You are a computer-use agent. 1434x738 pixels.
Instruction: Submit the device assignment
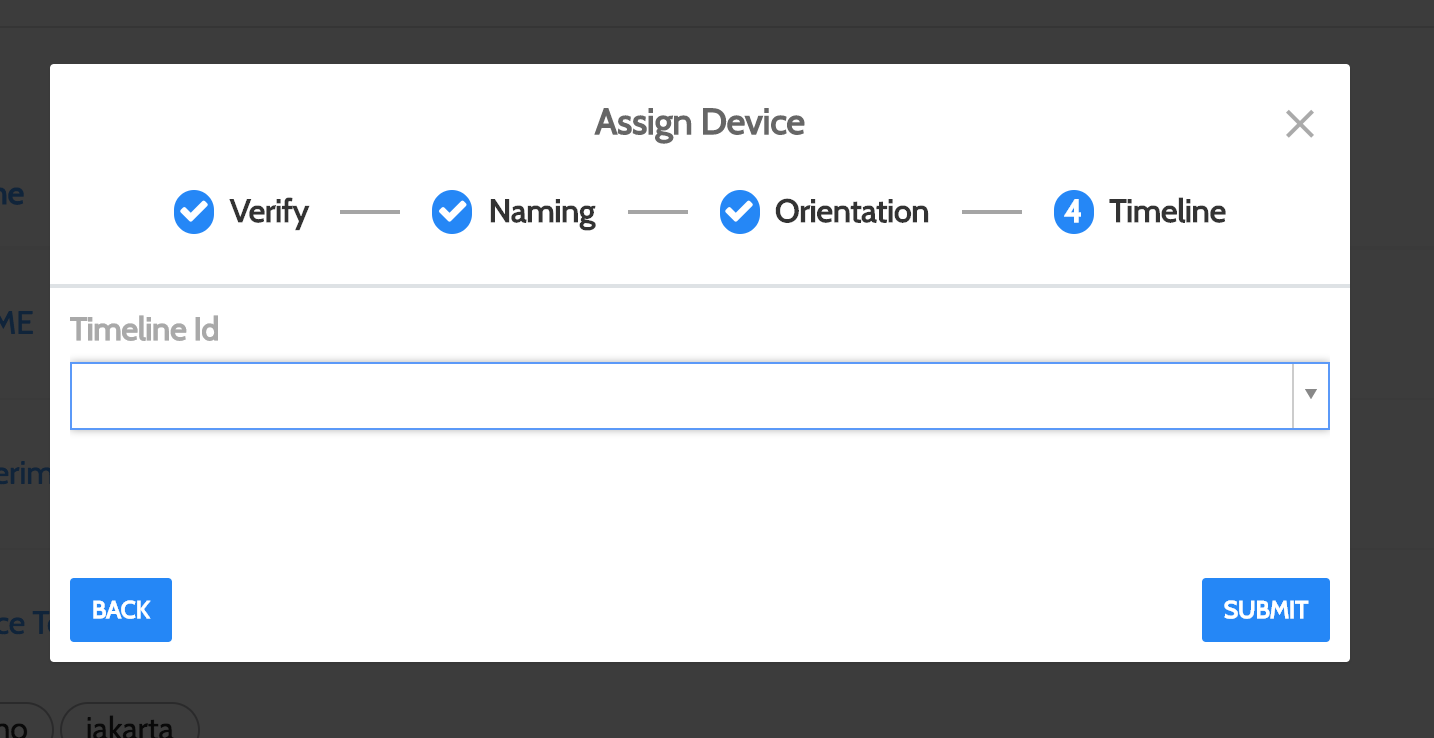click(x=1266, y=610)
